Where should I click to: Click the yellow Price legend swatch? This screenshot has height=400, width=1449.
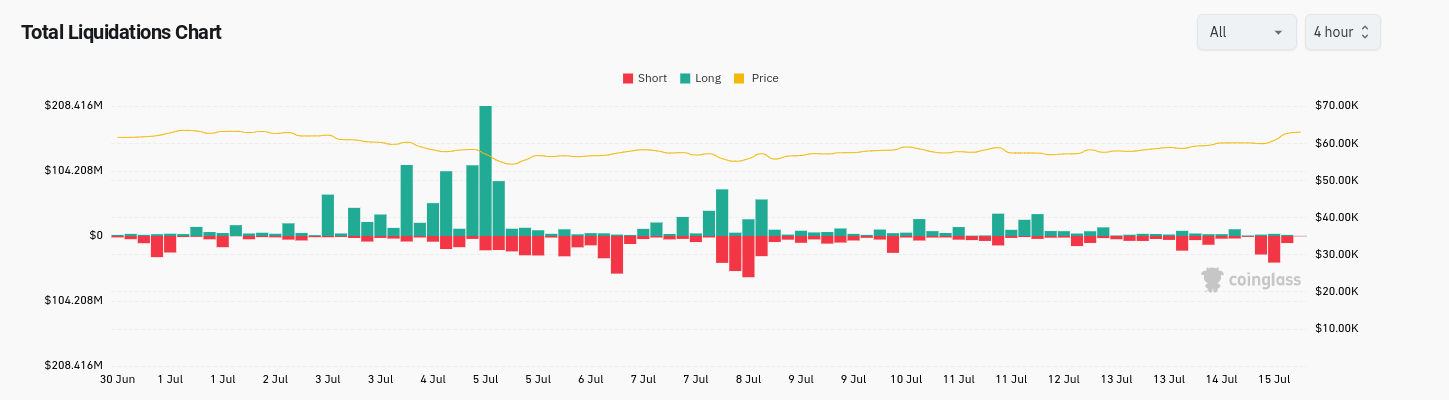(740, 78)
